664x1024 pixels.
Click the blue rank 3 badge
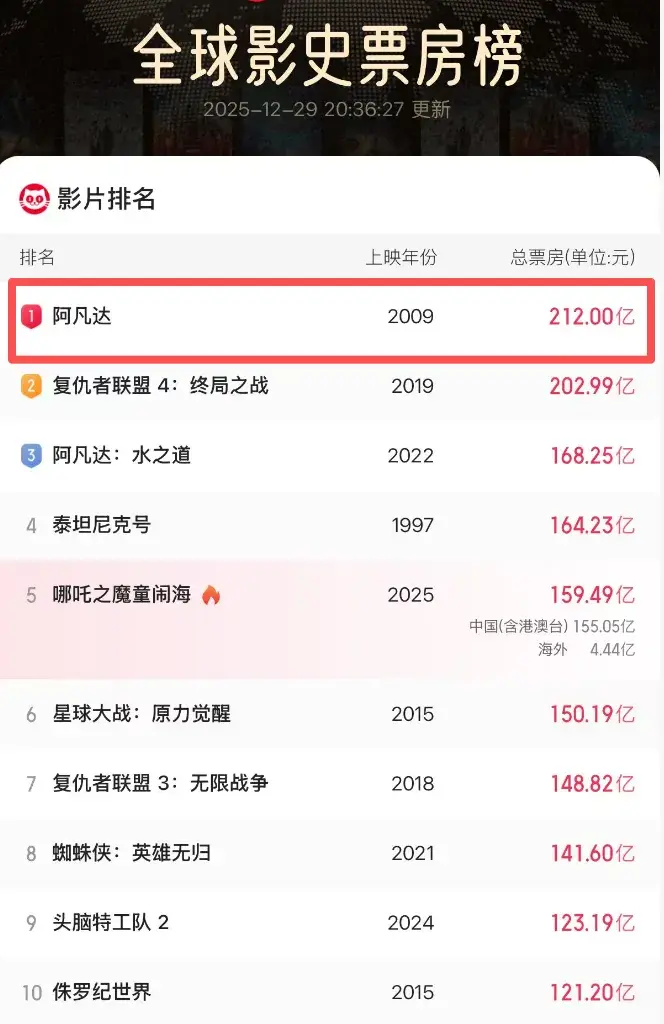[31, 456]
